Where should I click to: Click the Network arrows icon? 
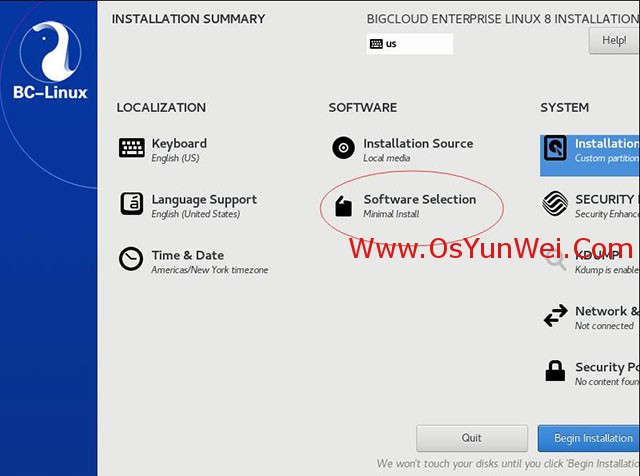[556, 315]
